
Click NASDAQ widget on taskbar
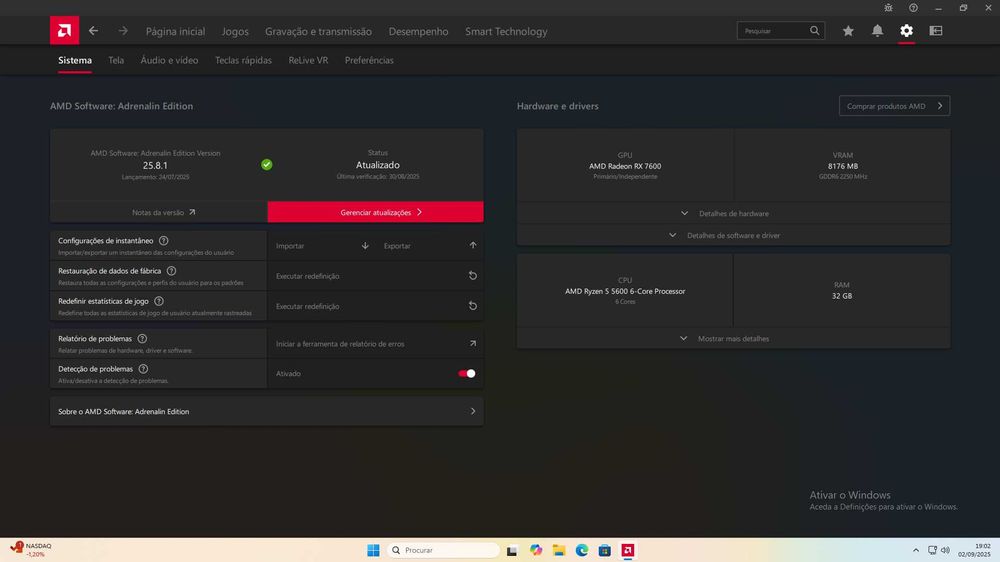[31, 550]
